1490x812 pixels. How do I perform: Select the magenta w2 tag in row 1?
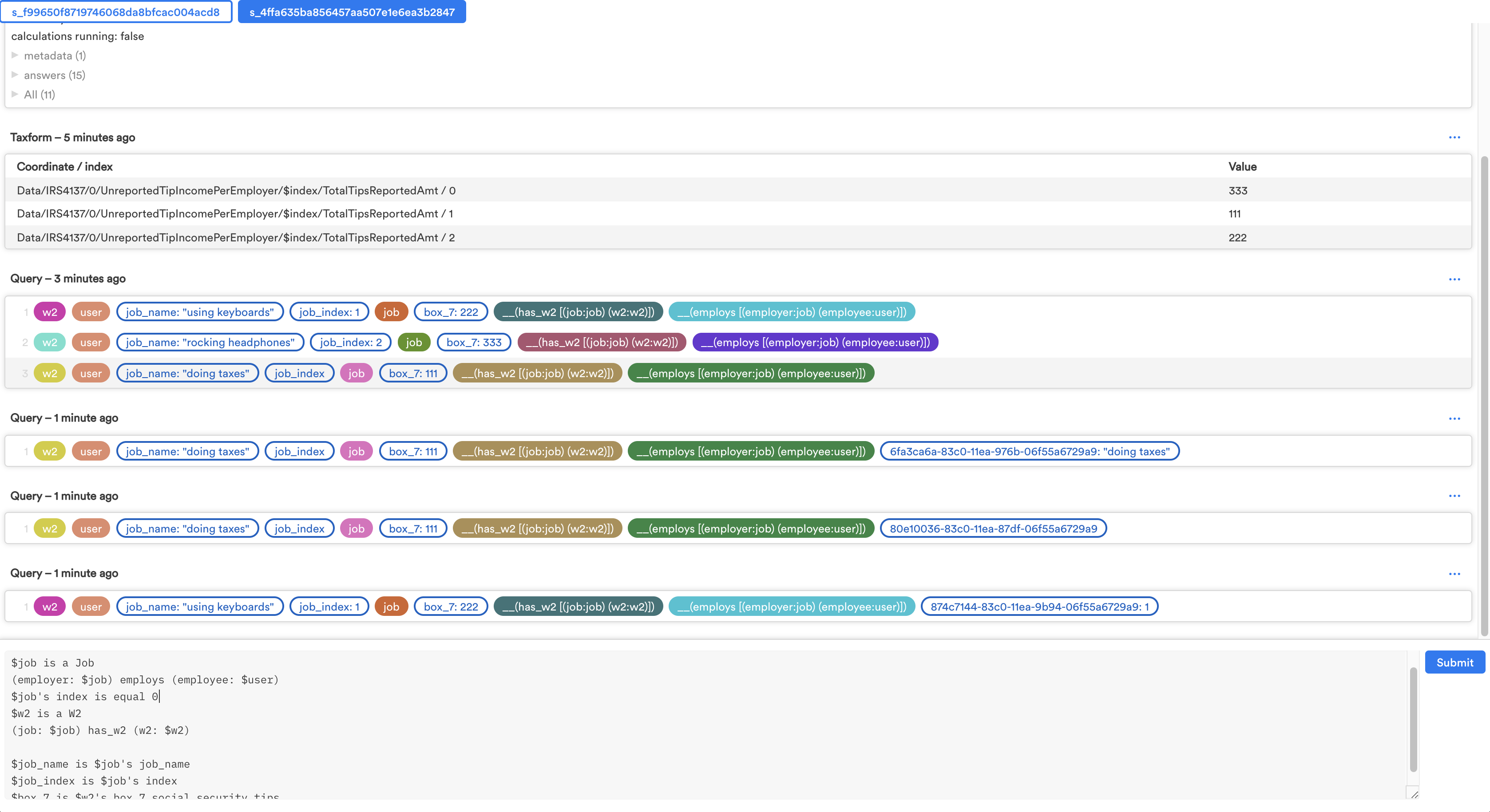click(50, 312)
